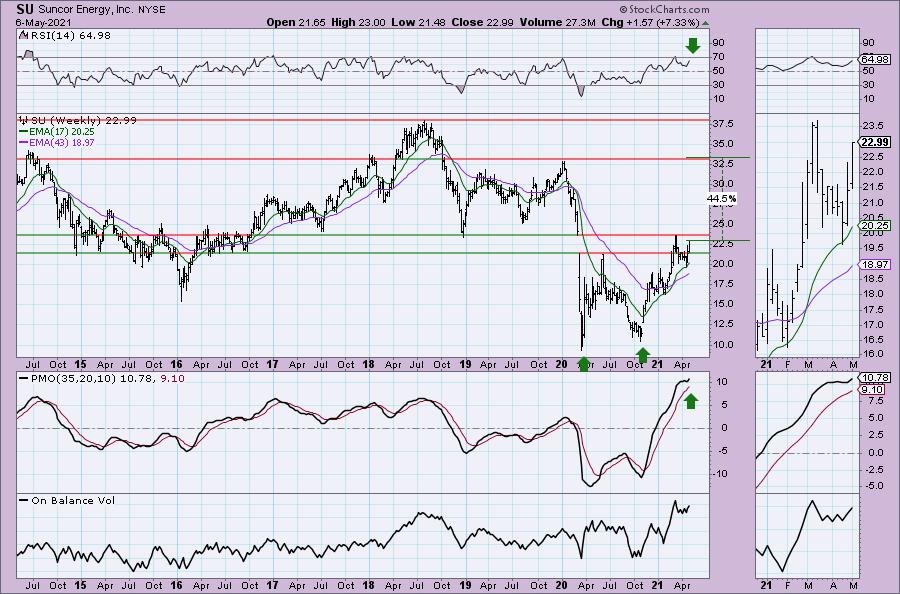Screen dimensions: 900x594
Task: Click the Chg +1.57 (+7.33%) value
Action: [650, 22]
